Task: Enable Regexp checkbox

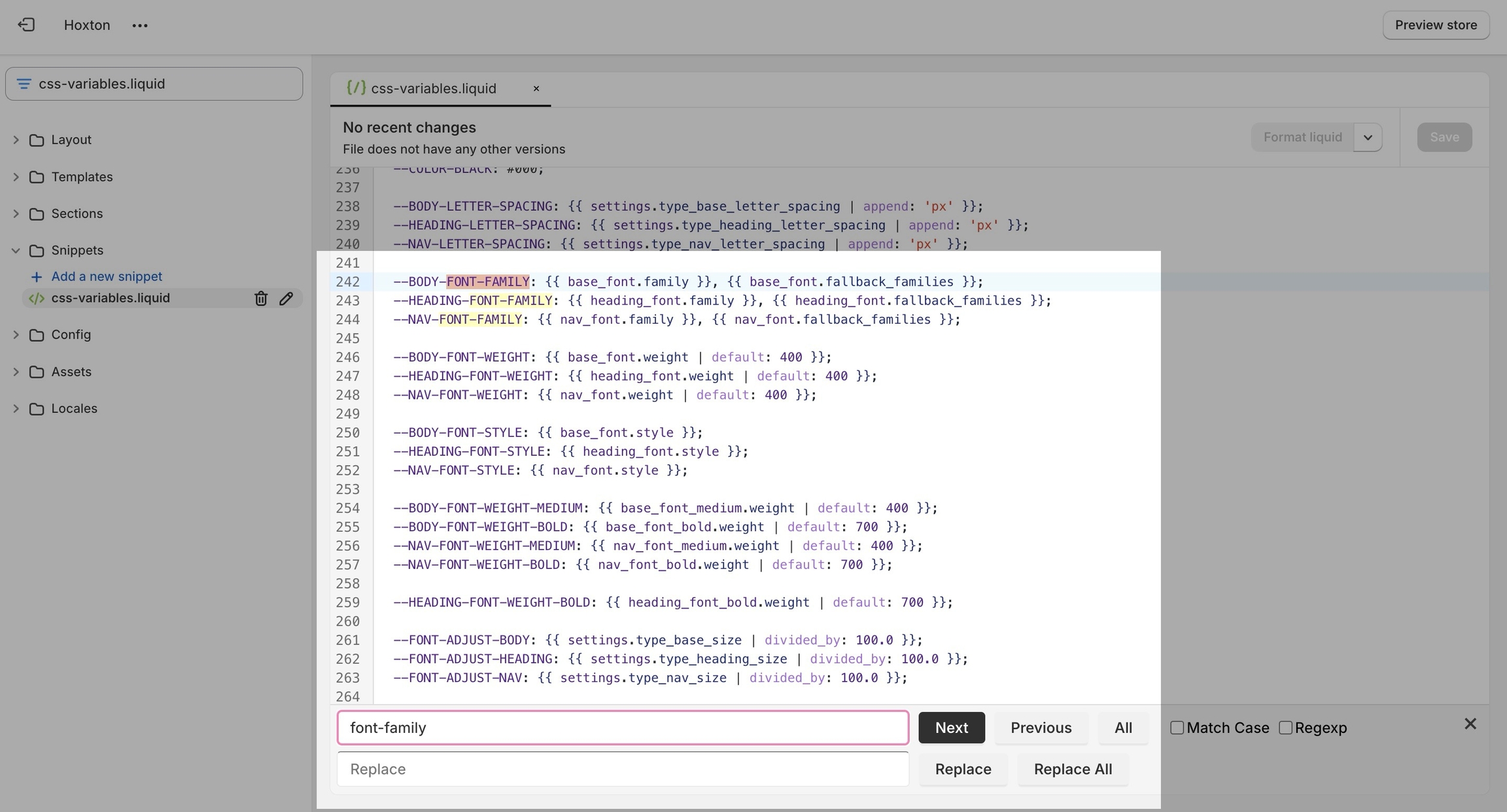Action: pos(1285,728)
